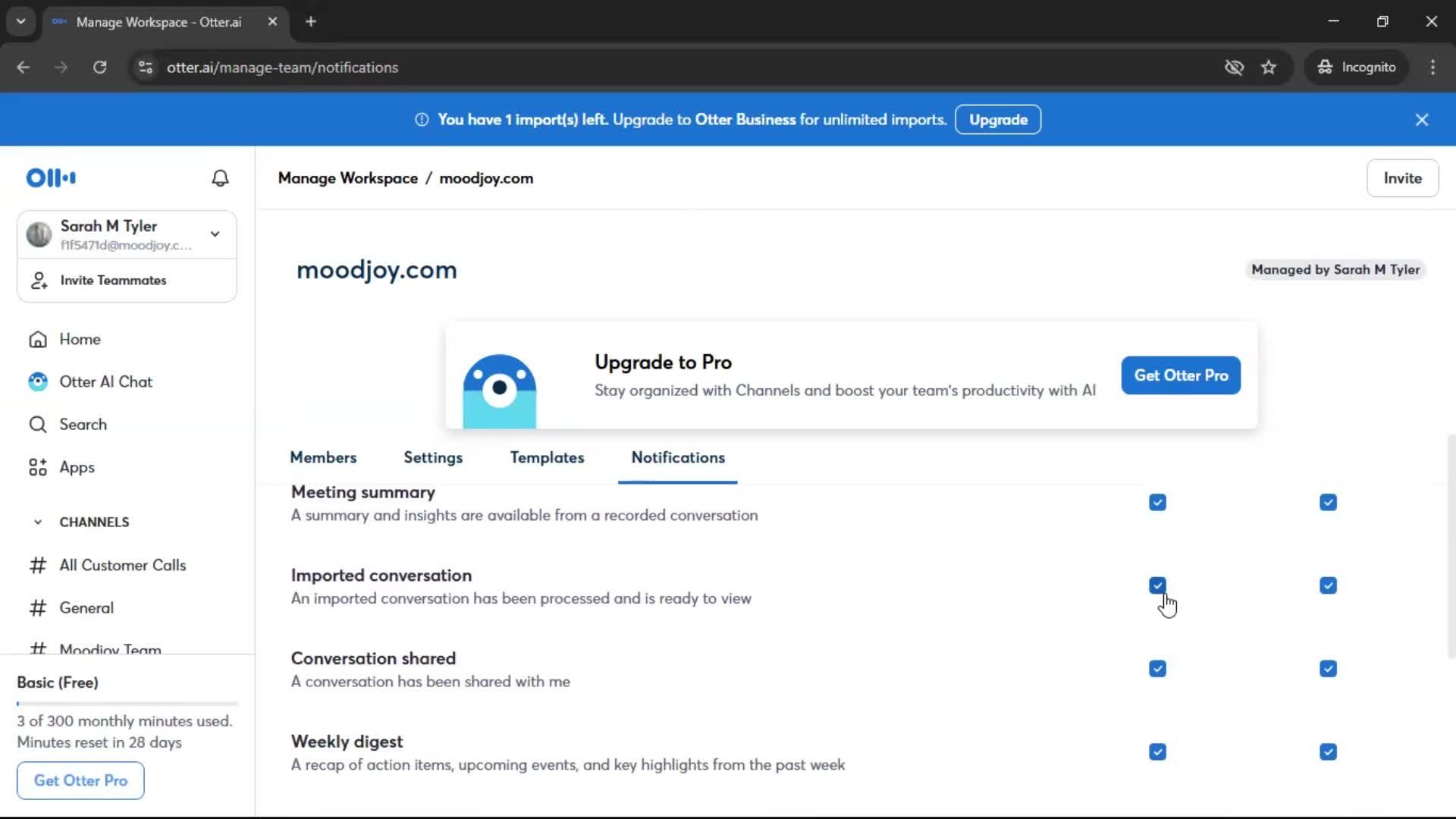Open Search with magnifier icon

click(x=38, y=425)
